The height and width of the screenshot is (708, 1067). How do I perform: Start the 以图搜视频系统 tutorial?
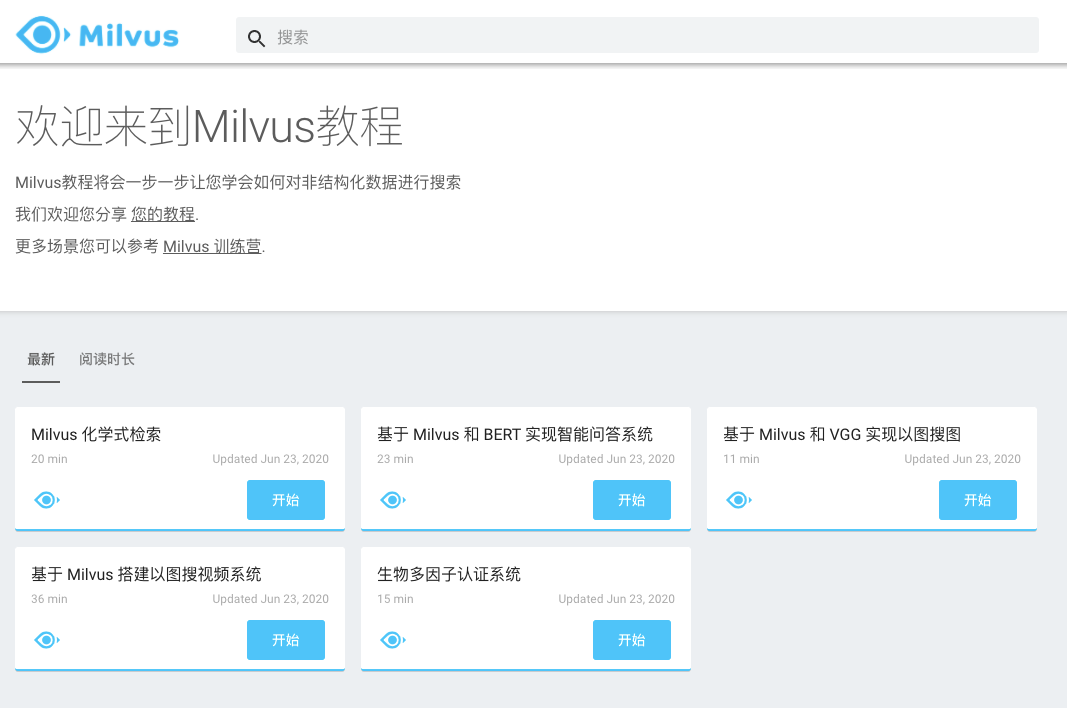coord(286,639)
